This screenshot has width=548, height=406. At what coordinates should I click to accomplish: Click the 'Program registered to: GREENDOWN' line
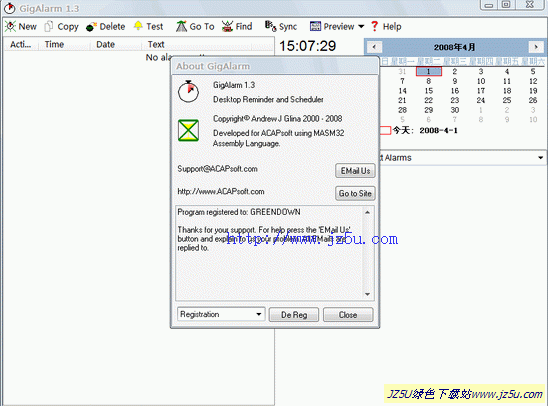(x=239, y=212)
